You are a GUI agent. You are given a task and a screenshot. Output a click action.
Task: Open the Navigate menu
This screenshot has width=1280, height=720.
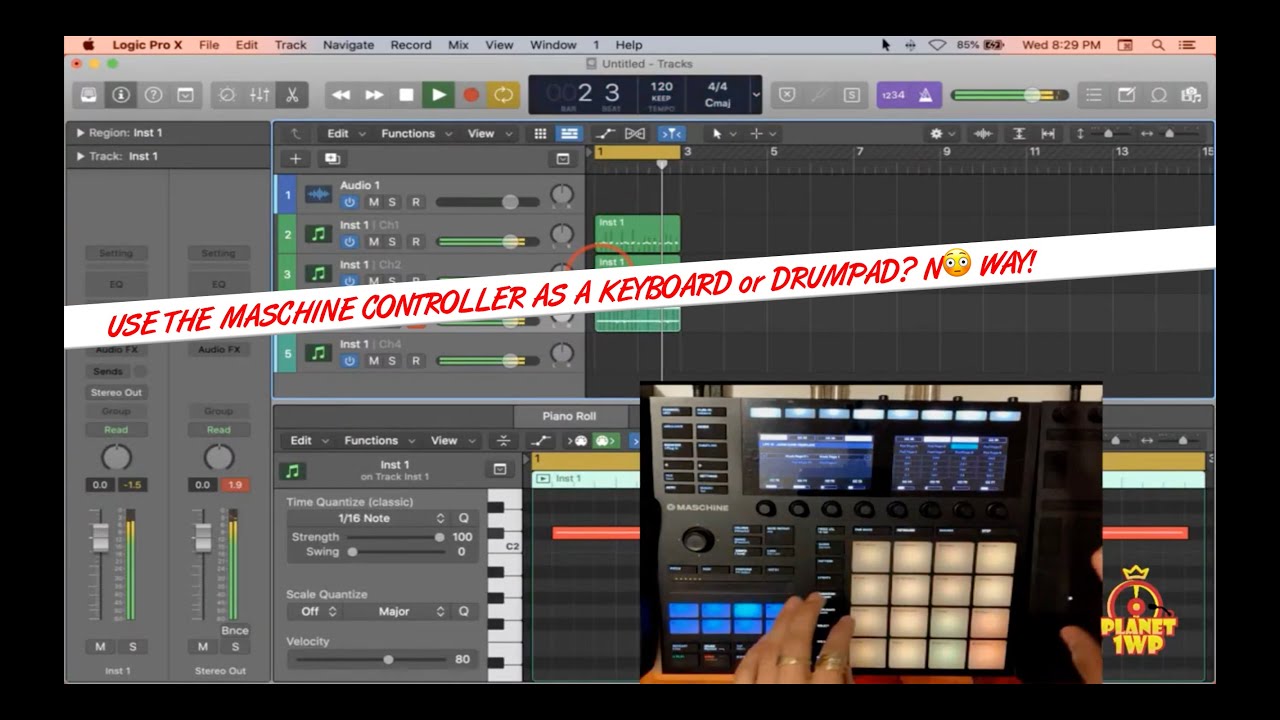click(x=348, y=45)
